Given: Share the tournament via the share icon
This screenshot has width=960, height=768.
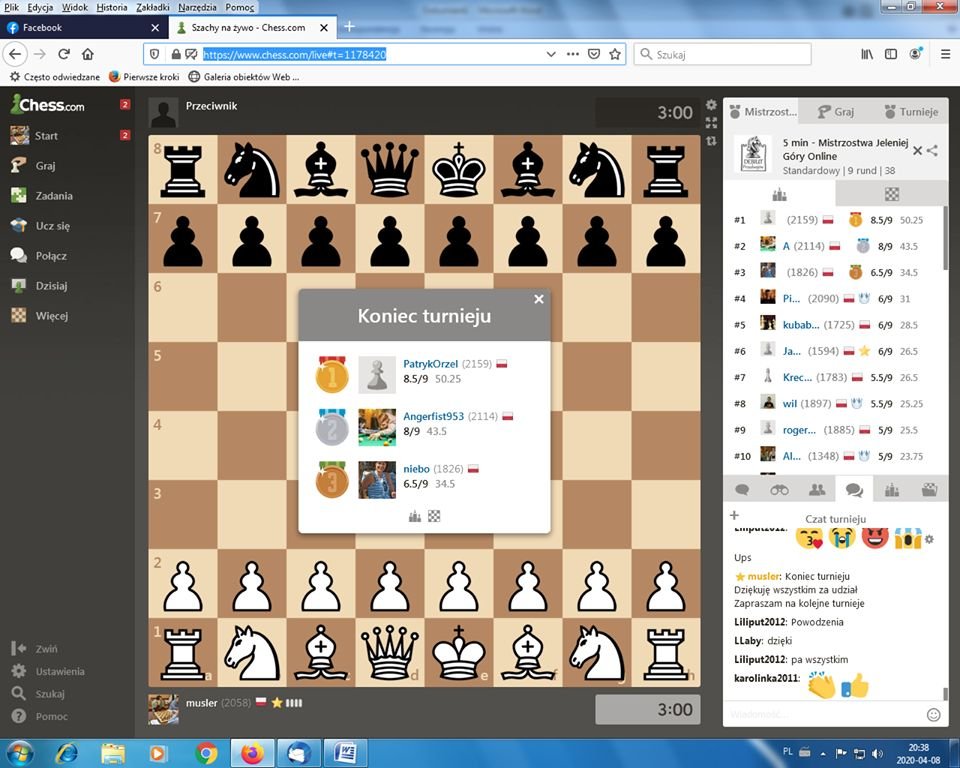Looking at the screenshot, I should 932,151.
